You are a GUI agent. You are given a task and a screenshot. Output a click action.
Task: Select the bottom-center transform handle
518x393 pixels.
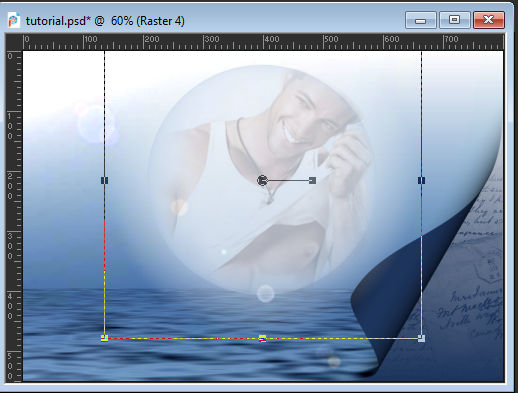(263, 339)
